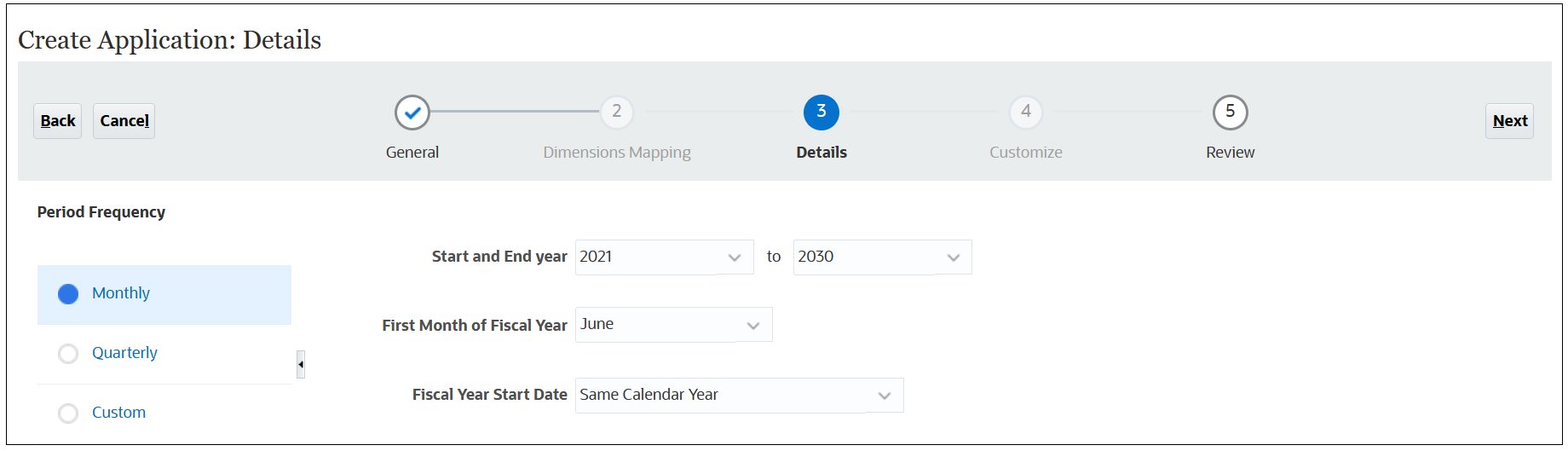Open the Fiscal Year Start Date dropdown
Image resolution: width=1568 pixels, height=451 pixels.
[x=740, y=395]
